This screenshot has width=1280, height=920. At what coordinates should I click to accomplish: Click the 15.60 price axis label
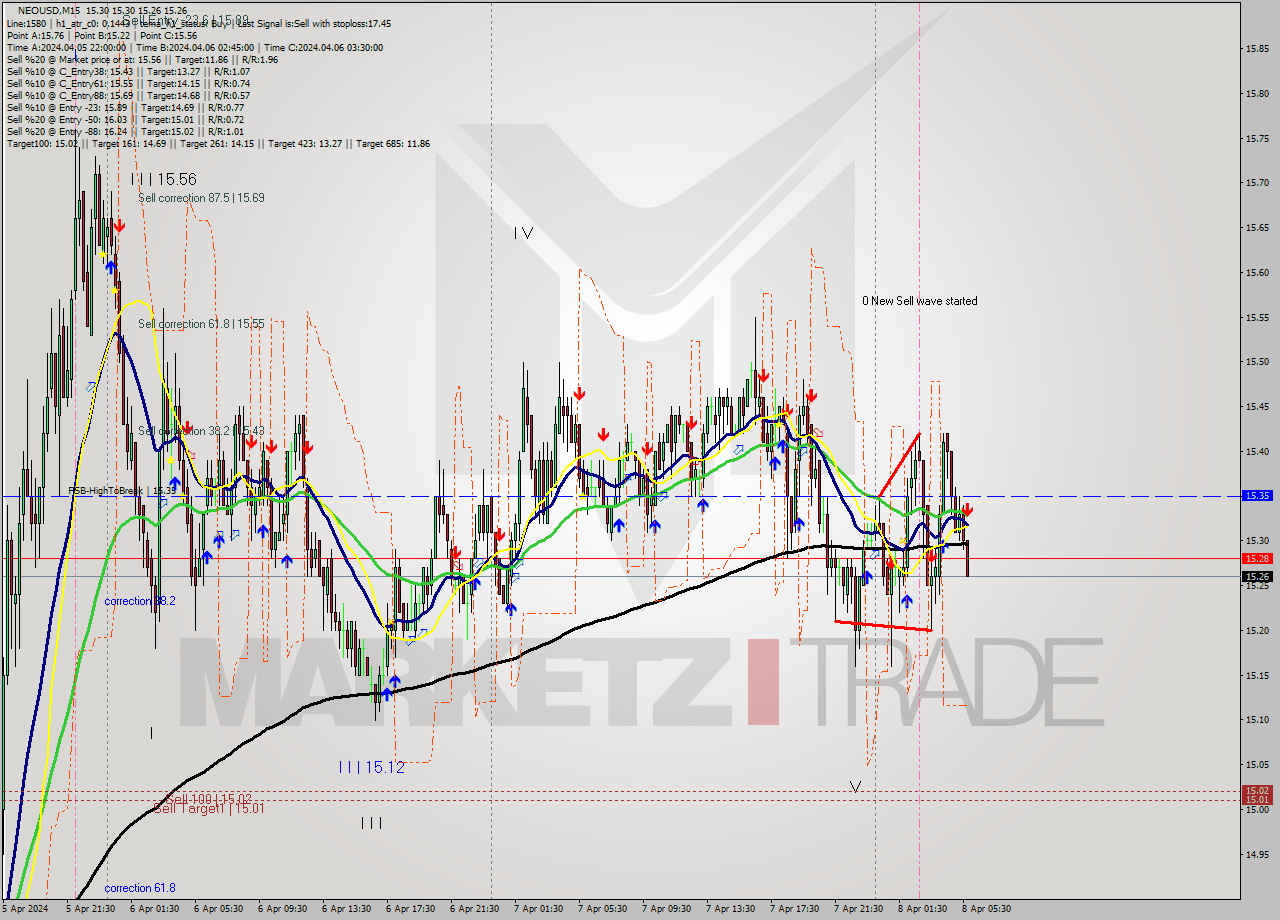point(1256,272)
